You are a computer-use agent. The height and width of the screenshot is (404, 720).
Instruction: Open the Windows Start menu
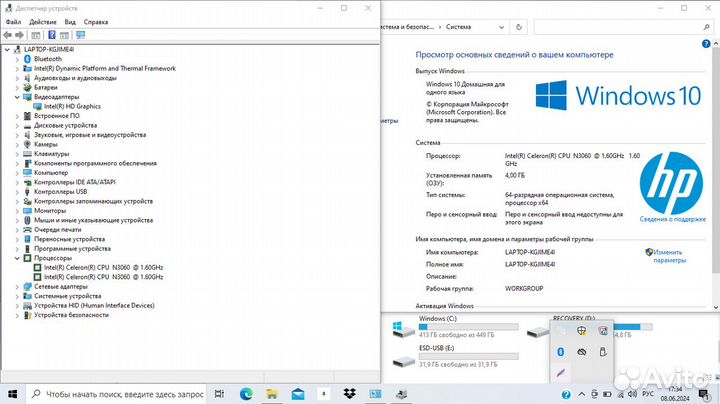[13, 394]
